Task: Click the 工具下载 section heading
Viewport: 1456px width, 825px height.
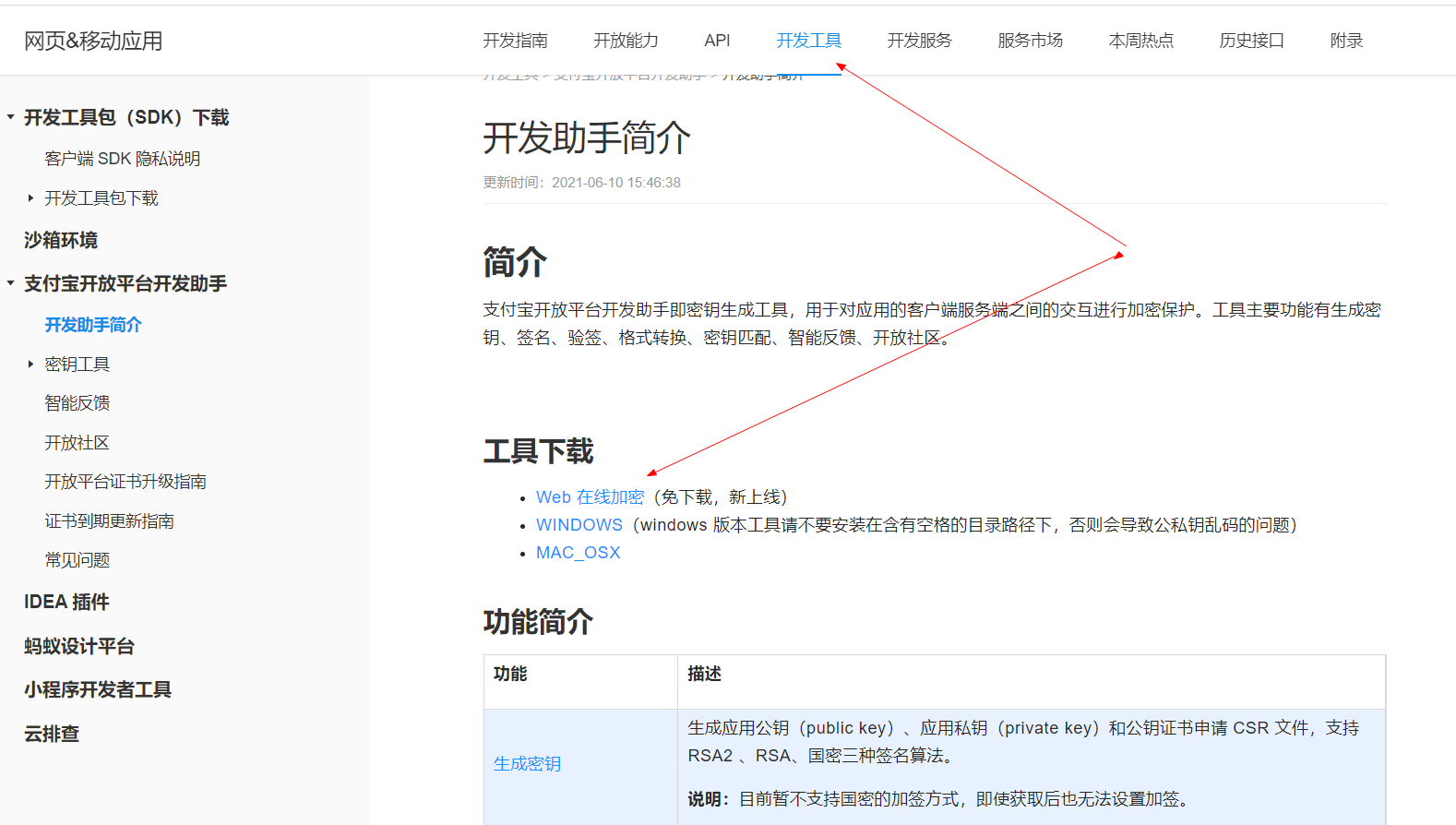Action: point(539,451)
